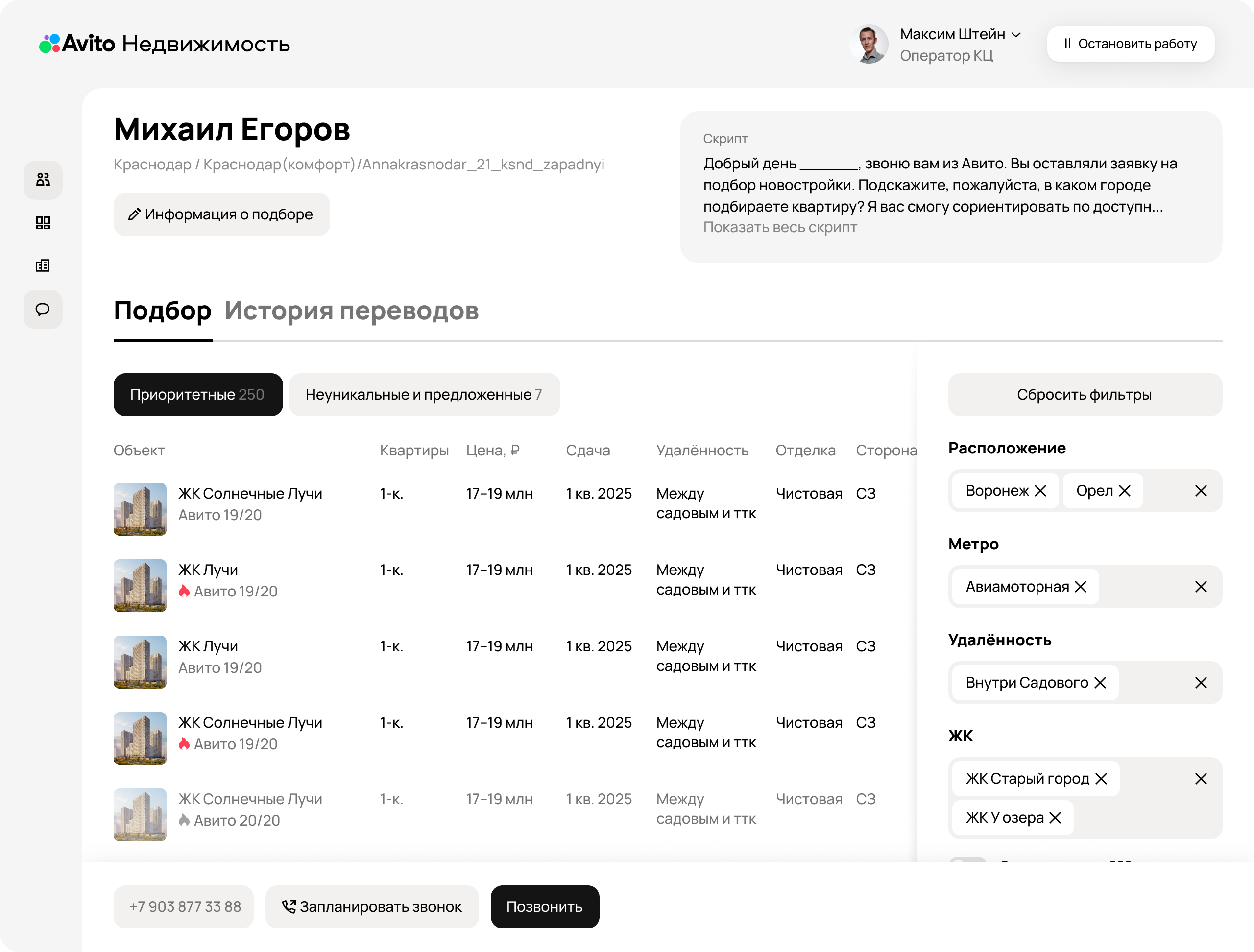
Task: Click the grid dashboard sidebar icon
Action: (x=43, y=223)
